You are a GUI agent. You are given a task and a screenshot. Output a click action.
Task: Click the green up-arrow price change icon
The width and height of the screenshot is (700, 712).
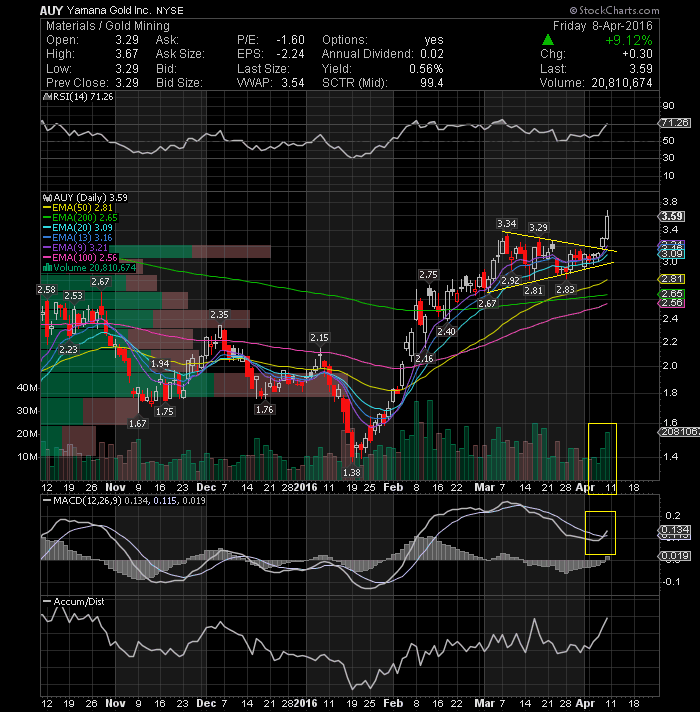[x=548, y=40]
